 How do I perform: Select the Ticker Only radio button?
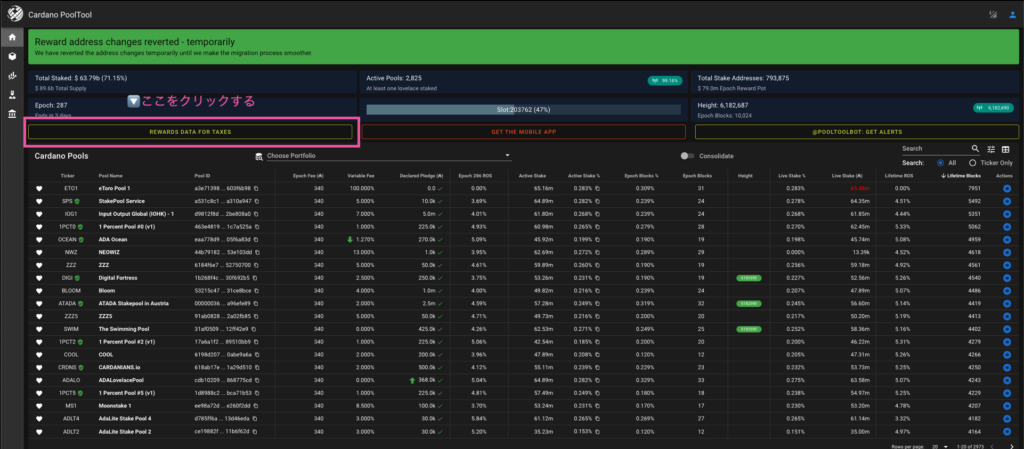[972, 163]
